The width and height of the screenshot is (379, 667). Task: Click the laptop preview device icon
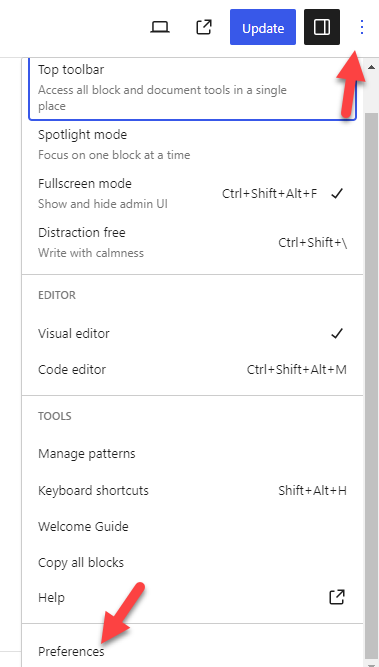point(160,27)
